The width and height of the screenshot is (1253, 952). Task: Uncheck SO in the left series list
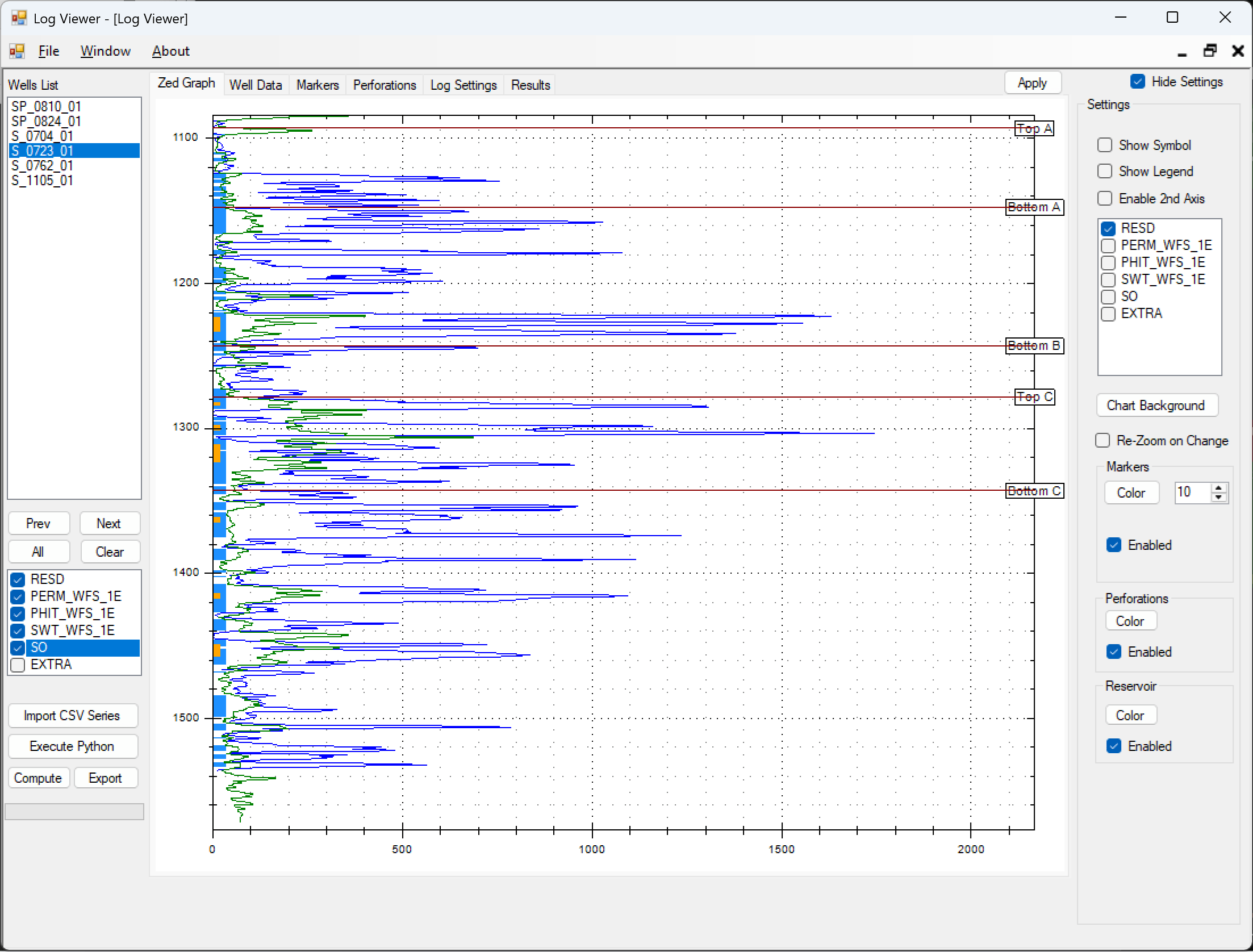coord(18,648)
